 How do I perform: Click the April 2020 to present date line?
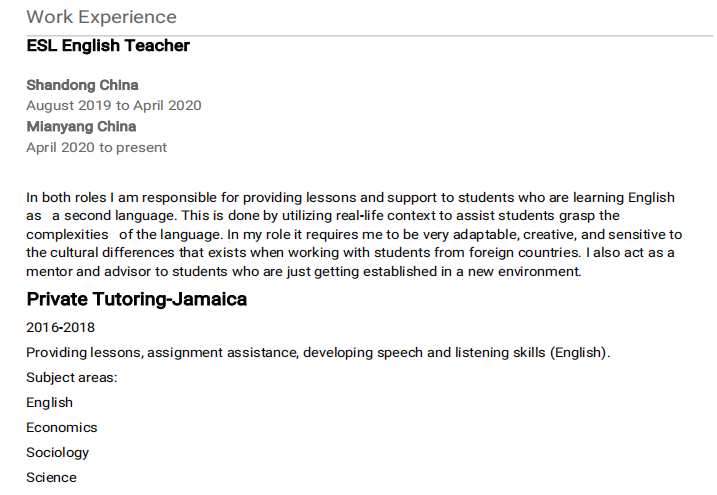tap(96, 148)
